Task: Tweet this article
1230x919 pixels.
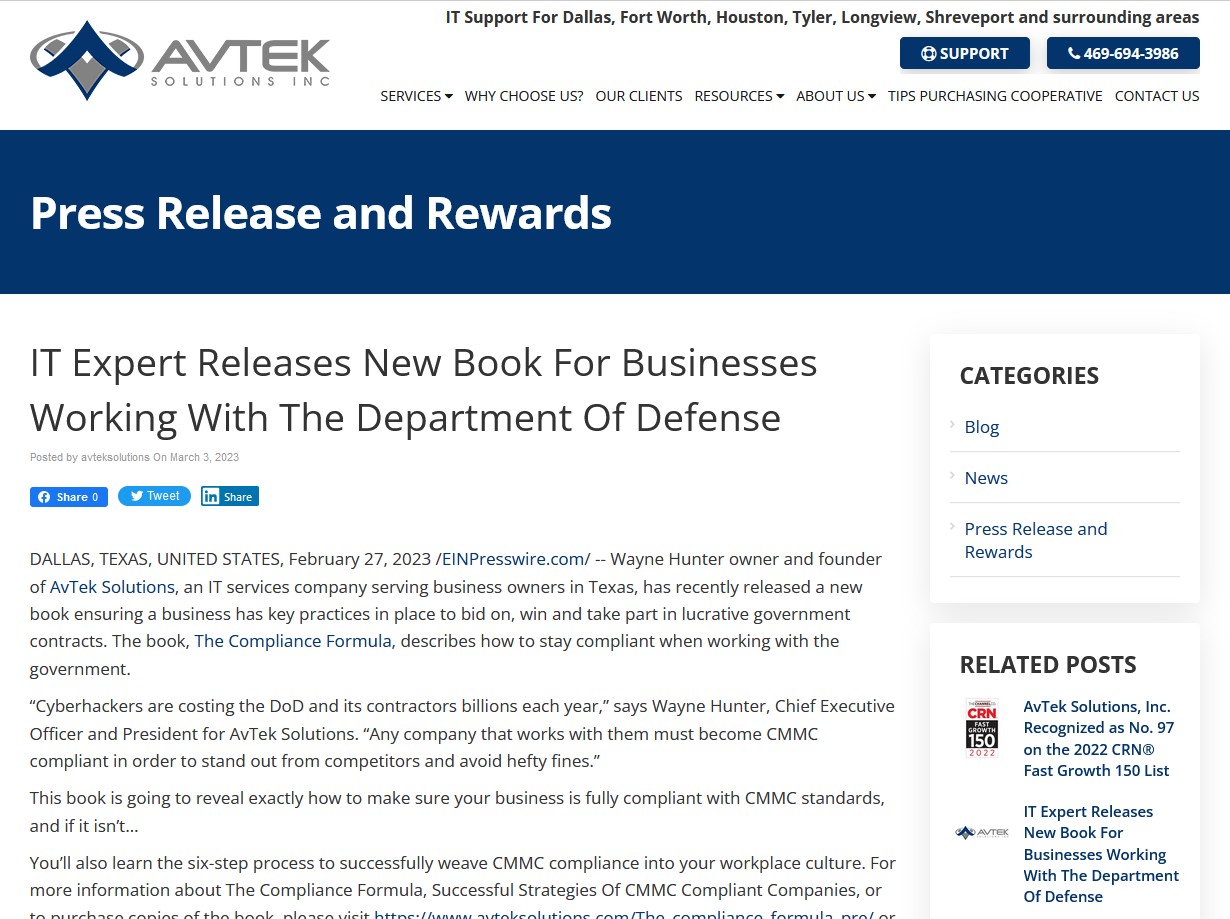Action: [154, 496]
